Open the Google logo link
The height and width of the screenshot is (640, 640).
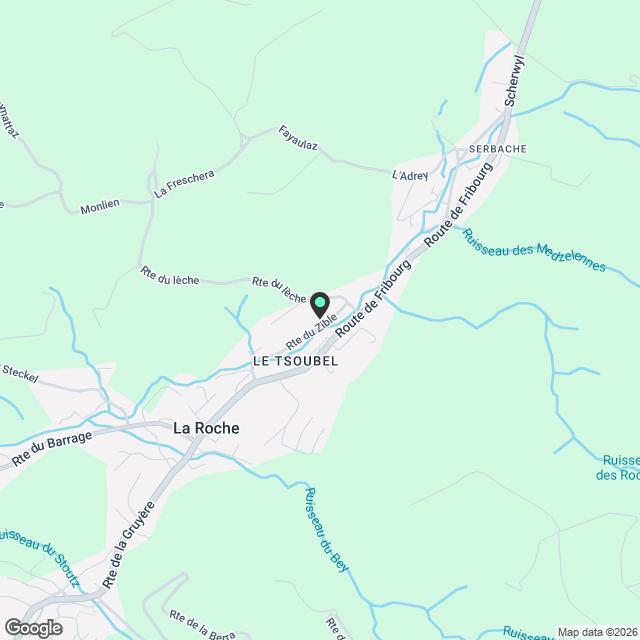click(33, 628)
